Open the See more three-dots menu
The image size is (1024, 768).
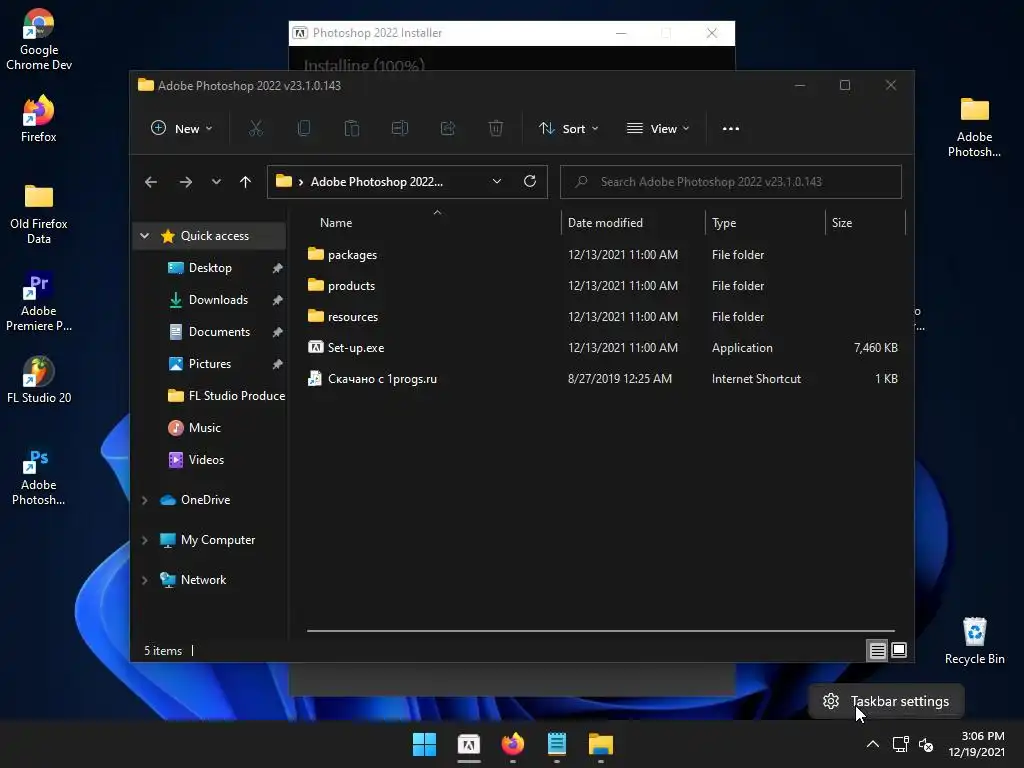pyautogui.click(x=731, y=129)
